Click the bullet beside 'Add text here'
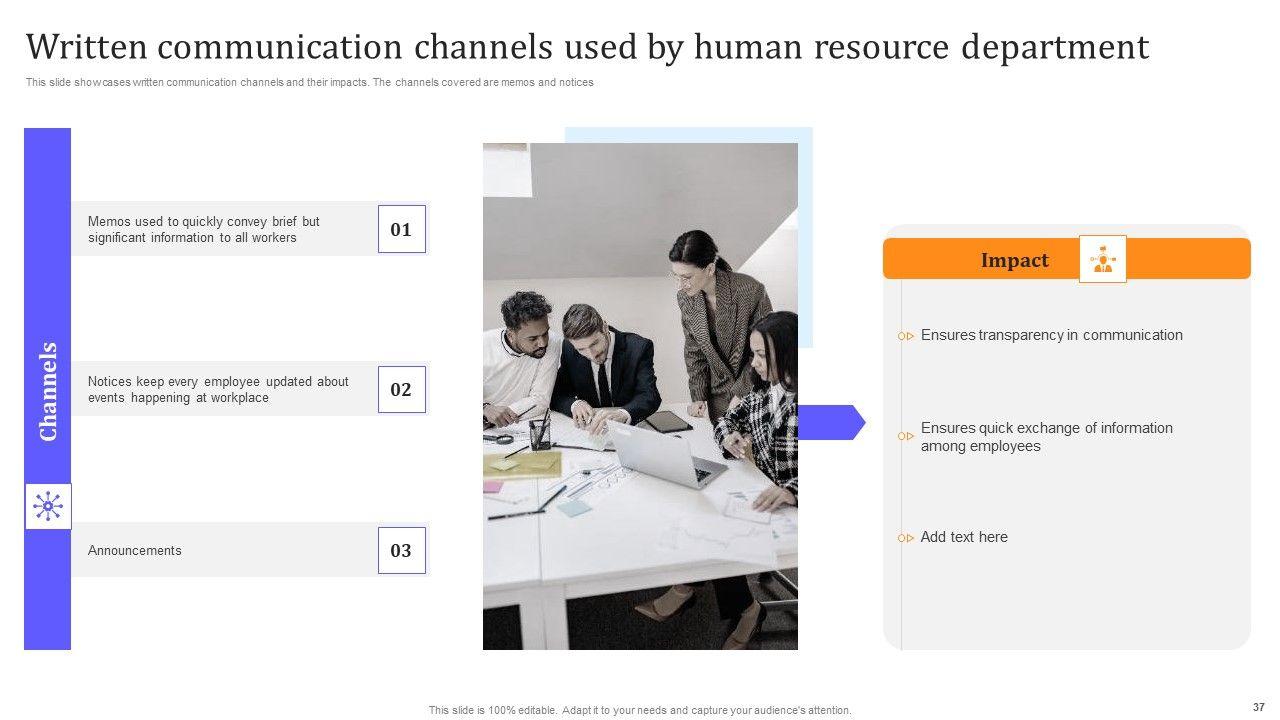 pyautogui.click(x=906, y=538)
